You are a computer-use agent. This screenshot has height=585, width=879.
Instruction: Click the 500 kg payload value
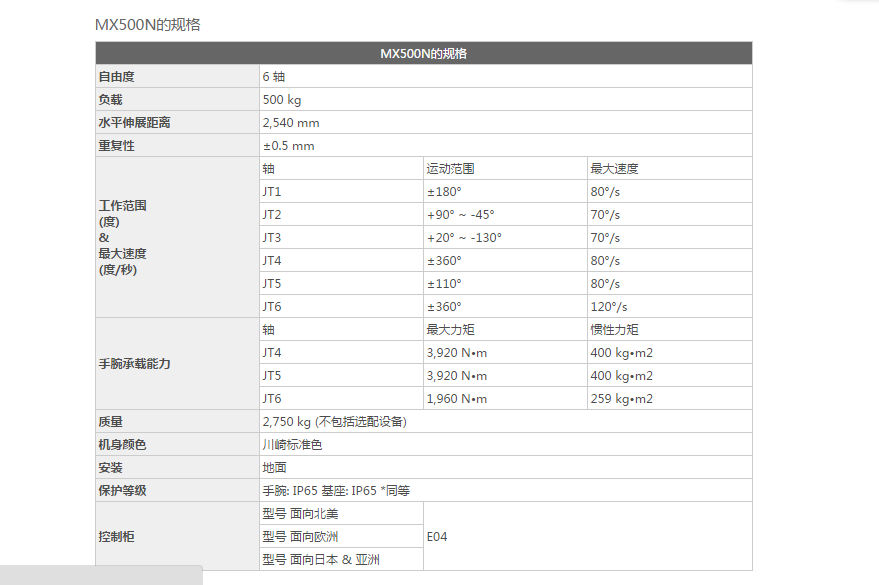pos(282,100)
